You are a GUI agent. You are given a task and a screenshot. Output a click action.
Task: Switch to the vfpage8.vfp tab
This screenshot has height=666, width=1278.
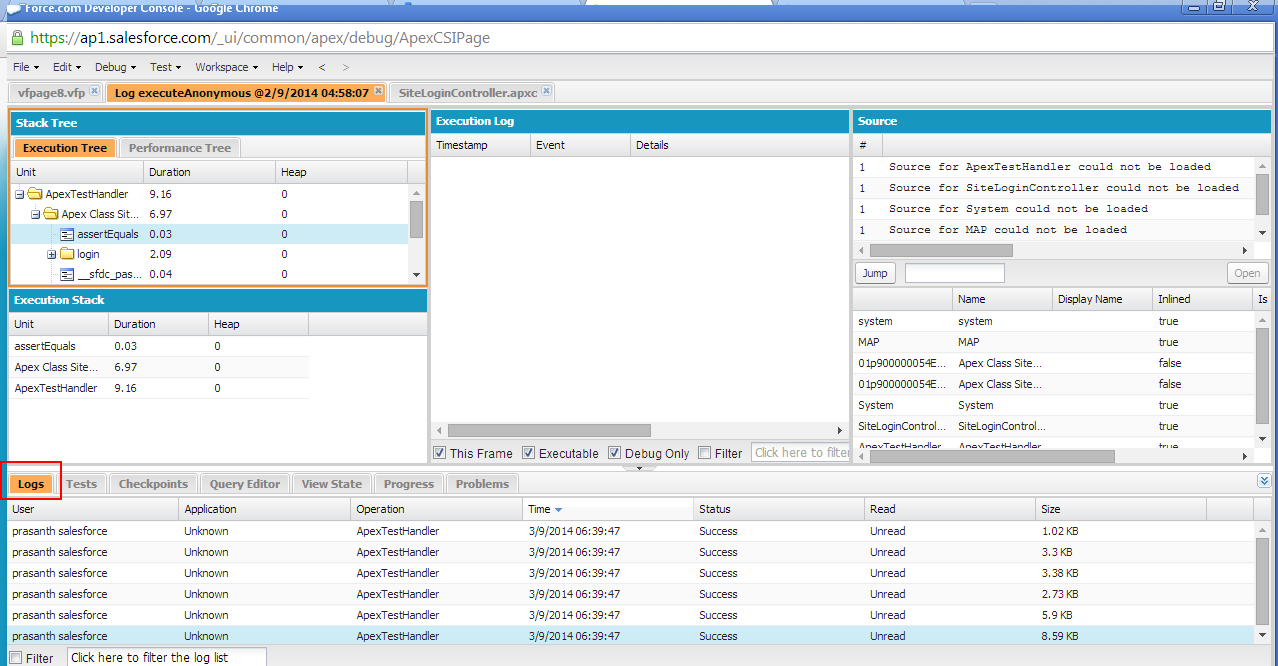pos(52,92)
